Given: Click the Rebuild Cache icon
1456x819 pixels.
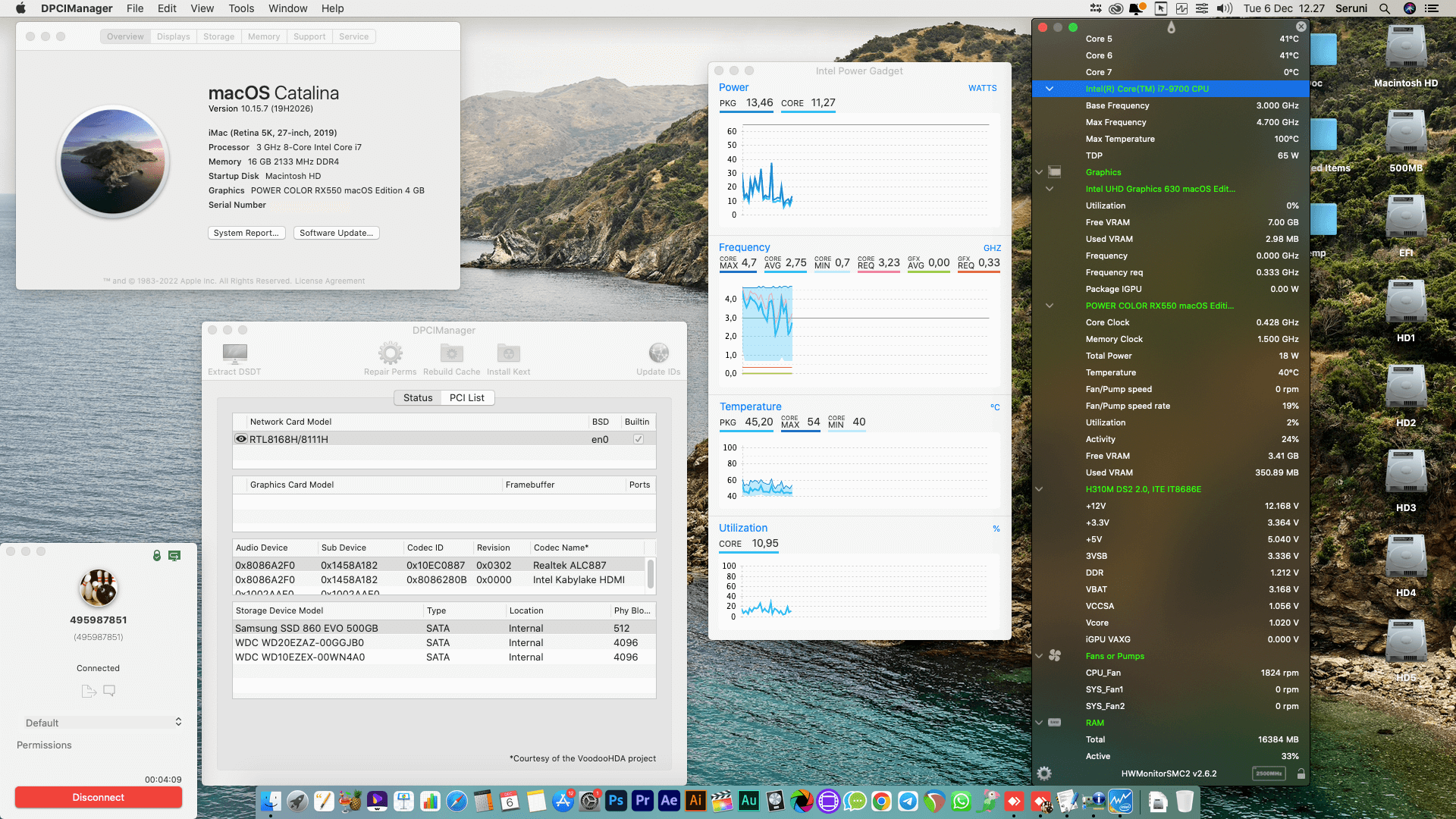Looking at the screenshot, I should (x=451, y=353).
